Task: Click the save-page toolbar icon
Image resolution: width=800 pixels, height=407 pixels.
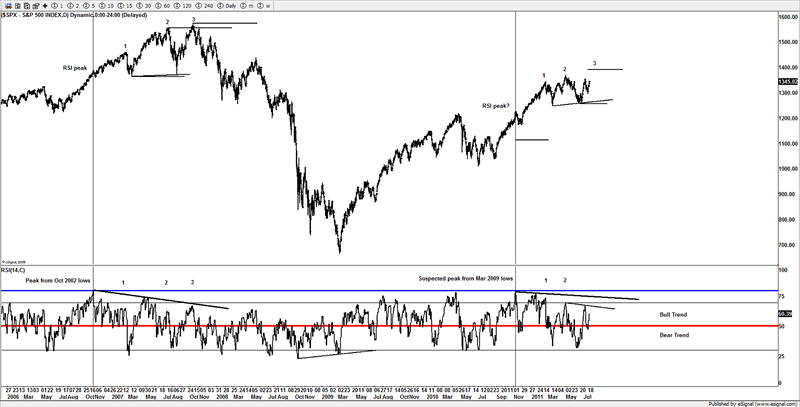Action: click(27, 6)
